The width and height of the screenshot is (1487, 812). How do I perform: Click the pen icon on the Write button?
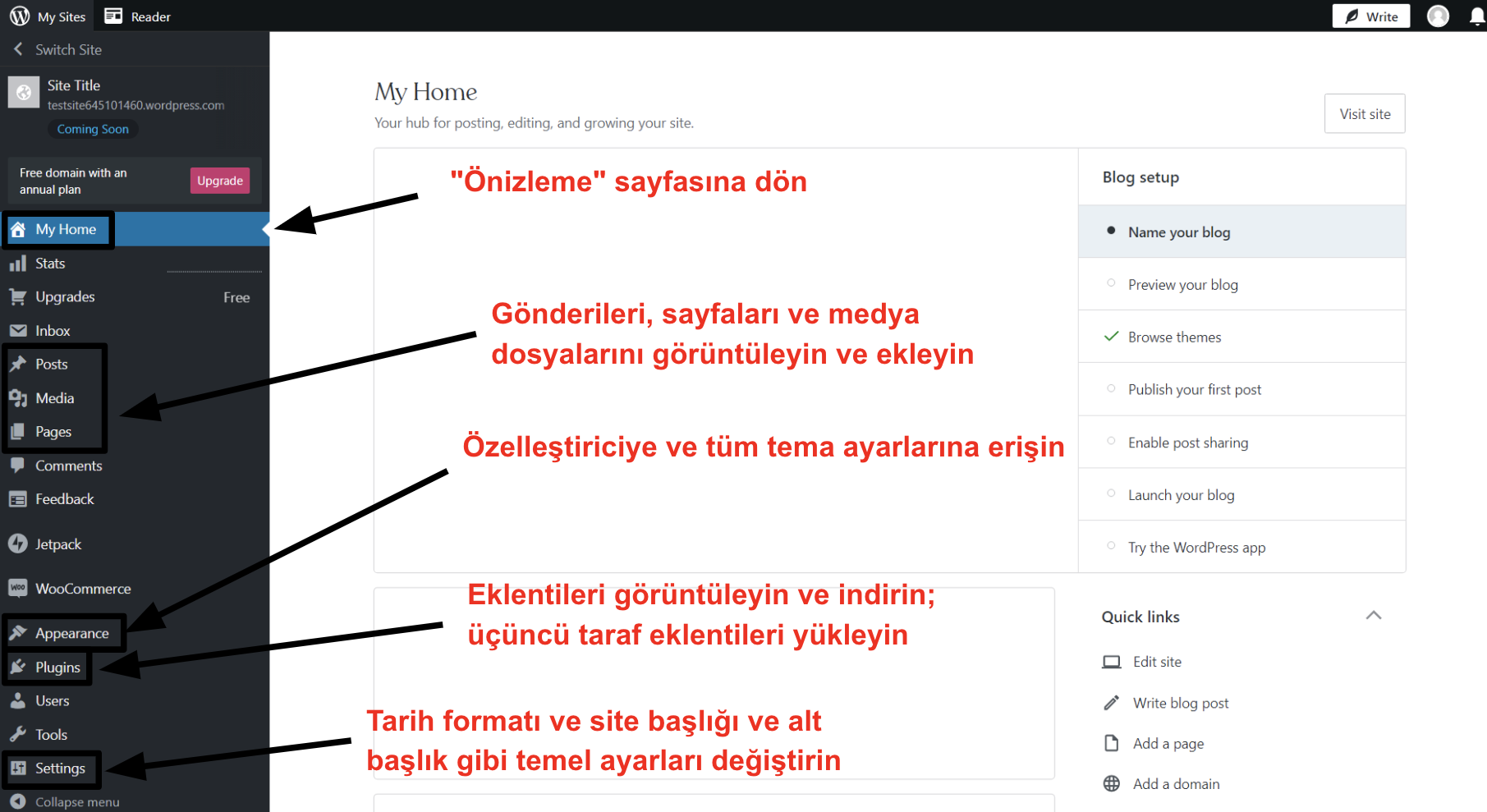pyautogui.click(x=1352, y=16)
